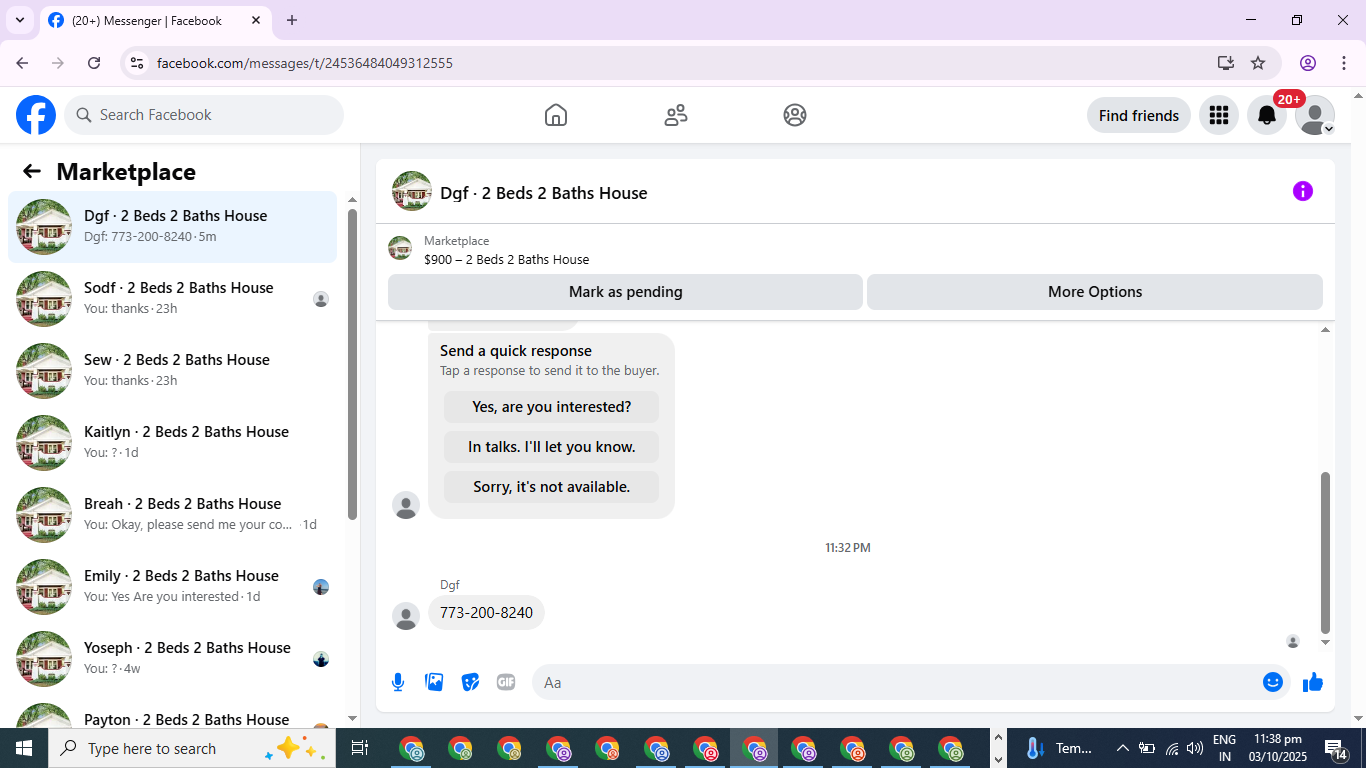Open the Payton conversation
1366x768 pixels.
tap(172, 714)
